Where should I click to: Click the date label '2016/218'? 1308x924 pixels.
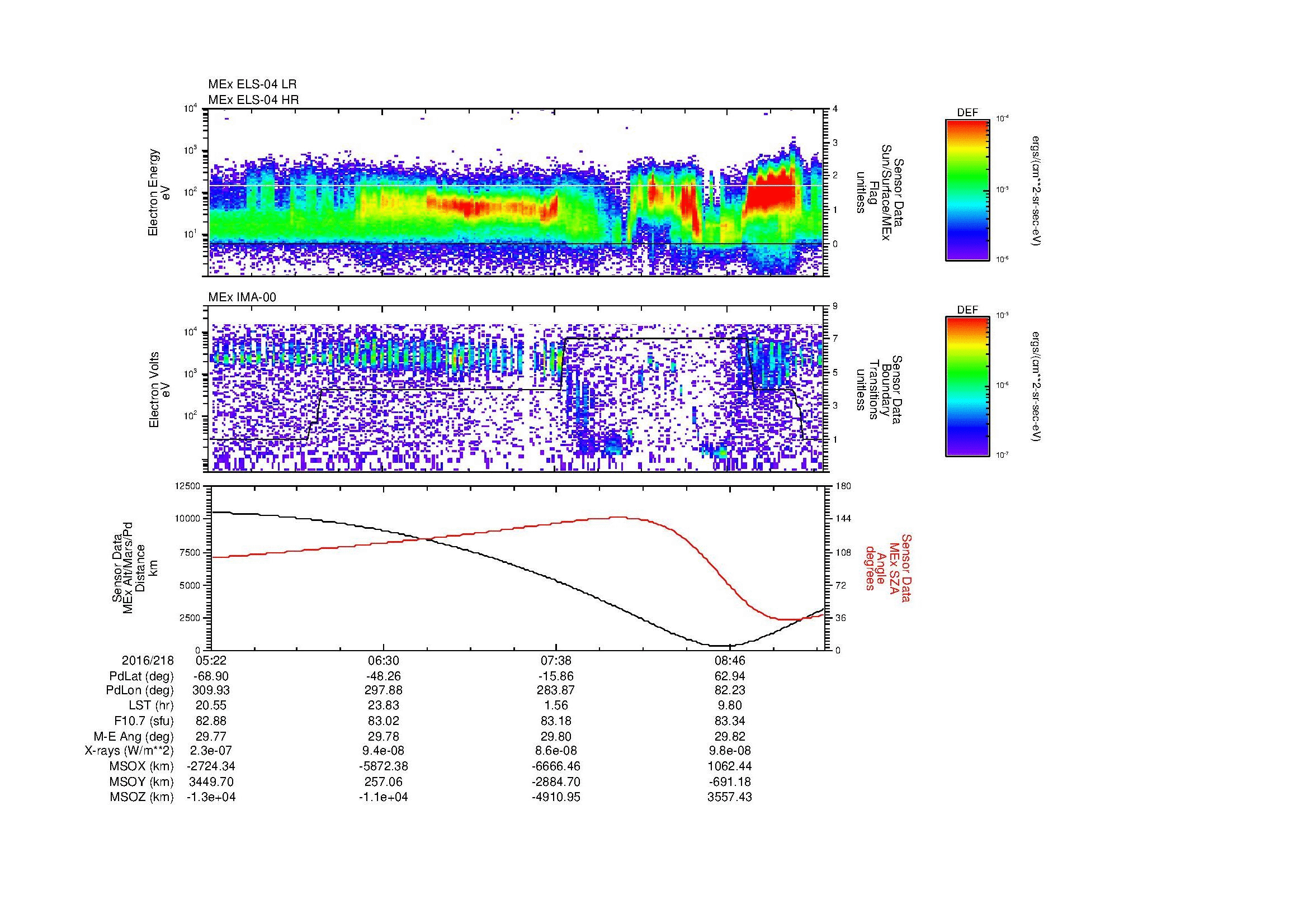[x=148, y=660]
